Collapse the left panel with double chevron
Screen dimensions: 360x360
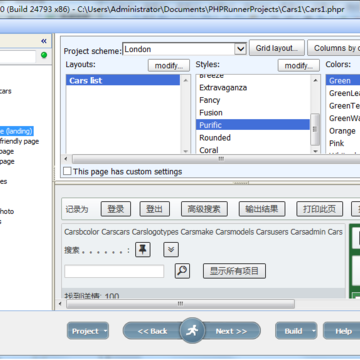[44, 41]
